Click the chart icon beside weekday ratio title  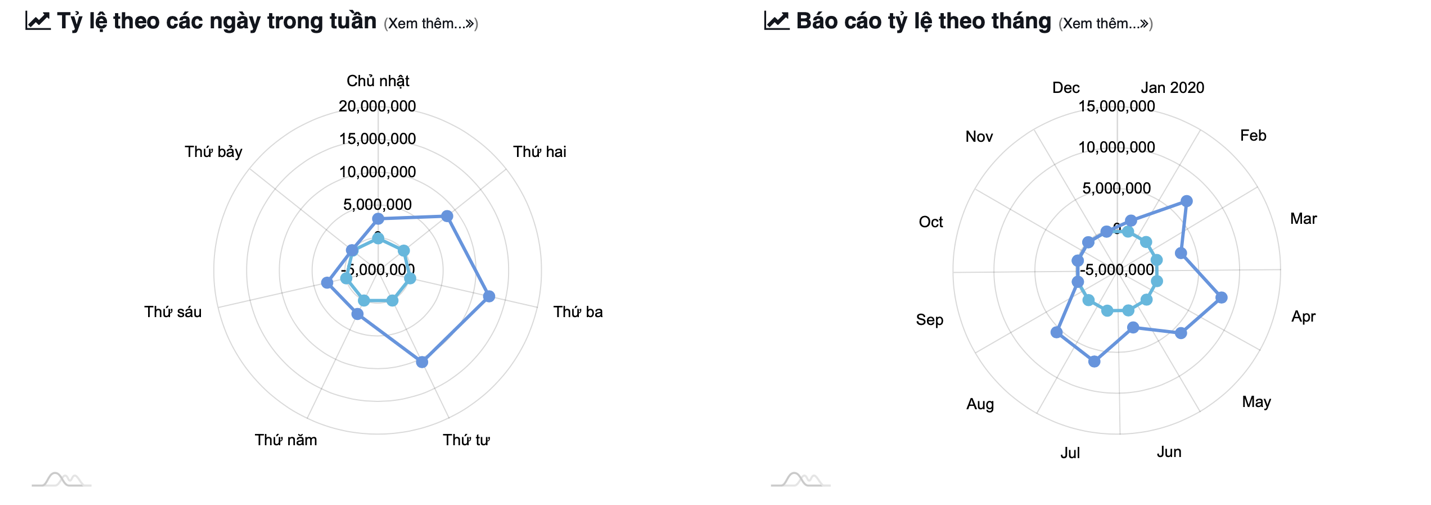tap(38, 20)
